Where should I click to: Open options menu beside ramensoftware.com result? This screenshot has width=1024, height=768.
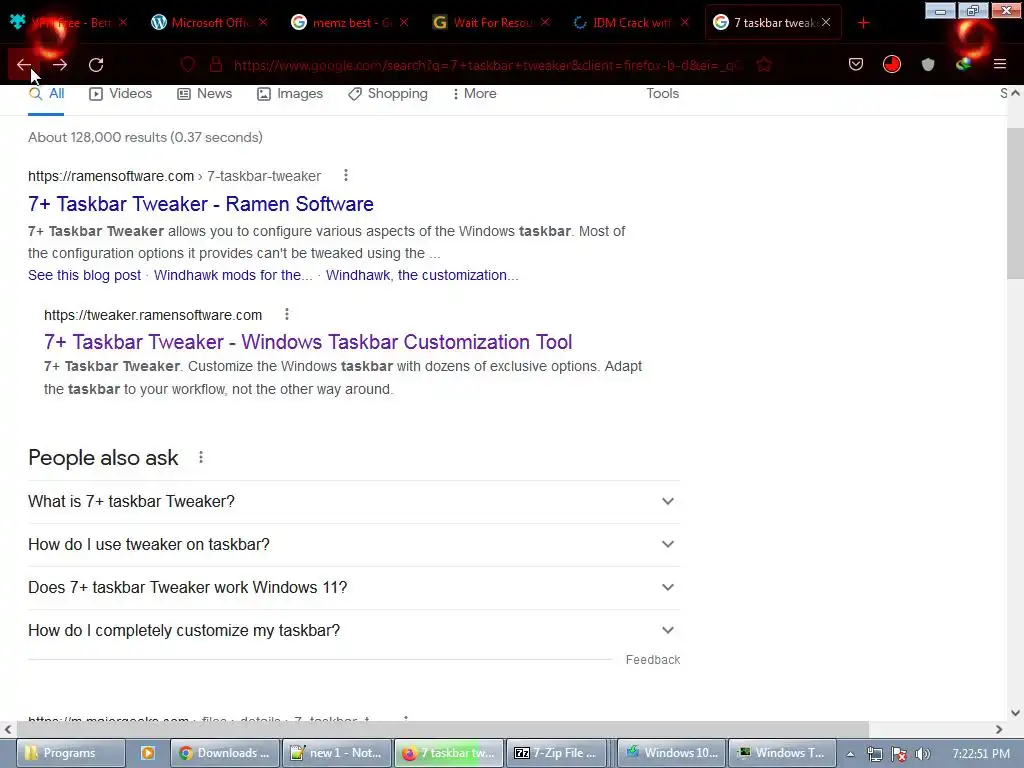tap(345, 176)
